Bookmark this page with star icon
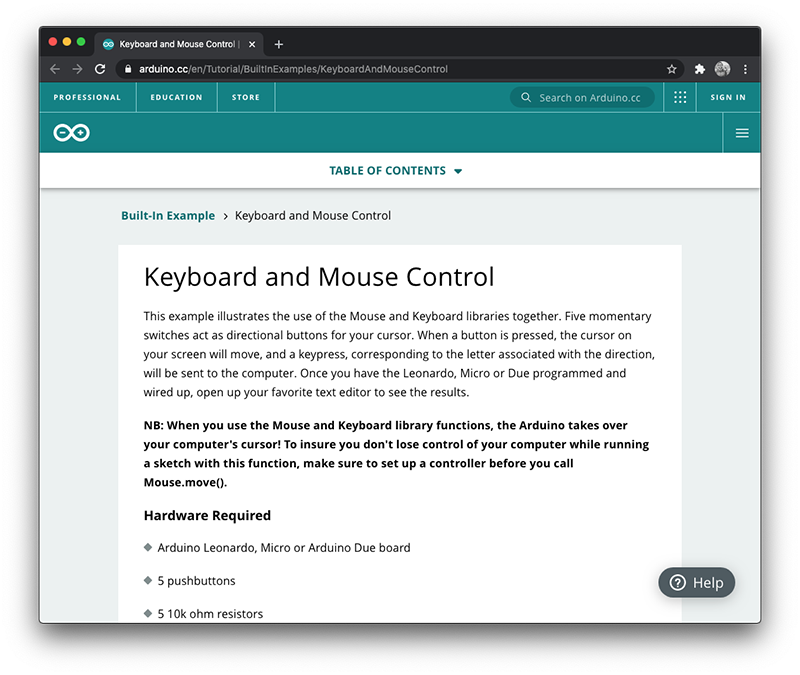Screen dimensions: 800x675 click(x=672, y=69)
